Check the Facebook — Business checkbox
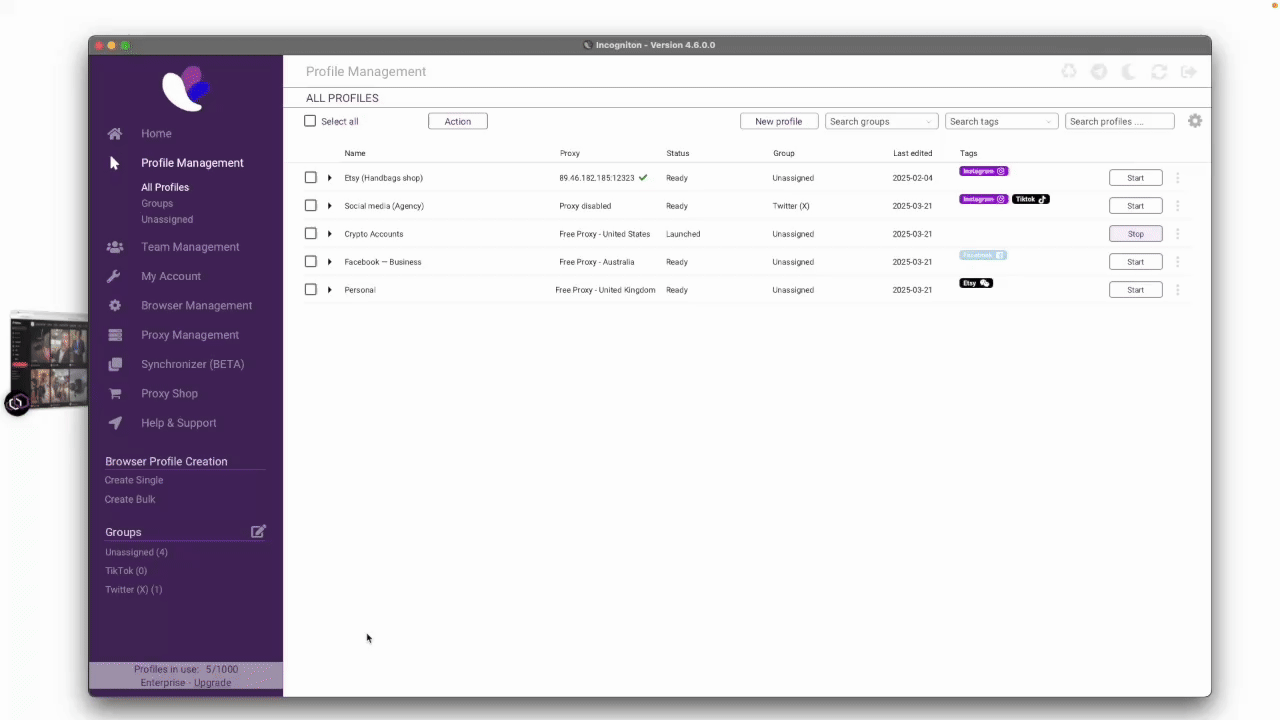Viewport: 1280px width, 720px height. [310, 262]
